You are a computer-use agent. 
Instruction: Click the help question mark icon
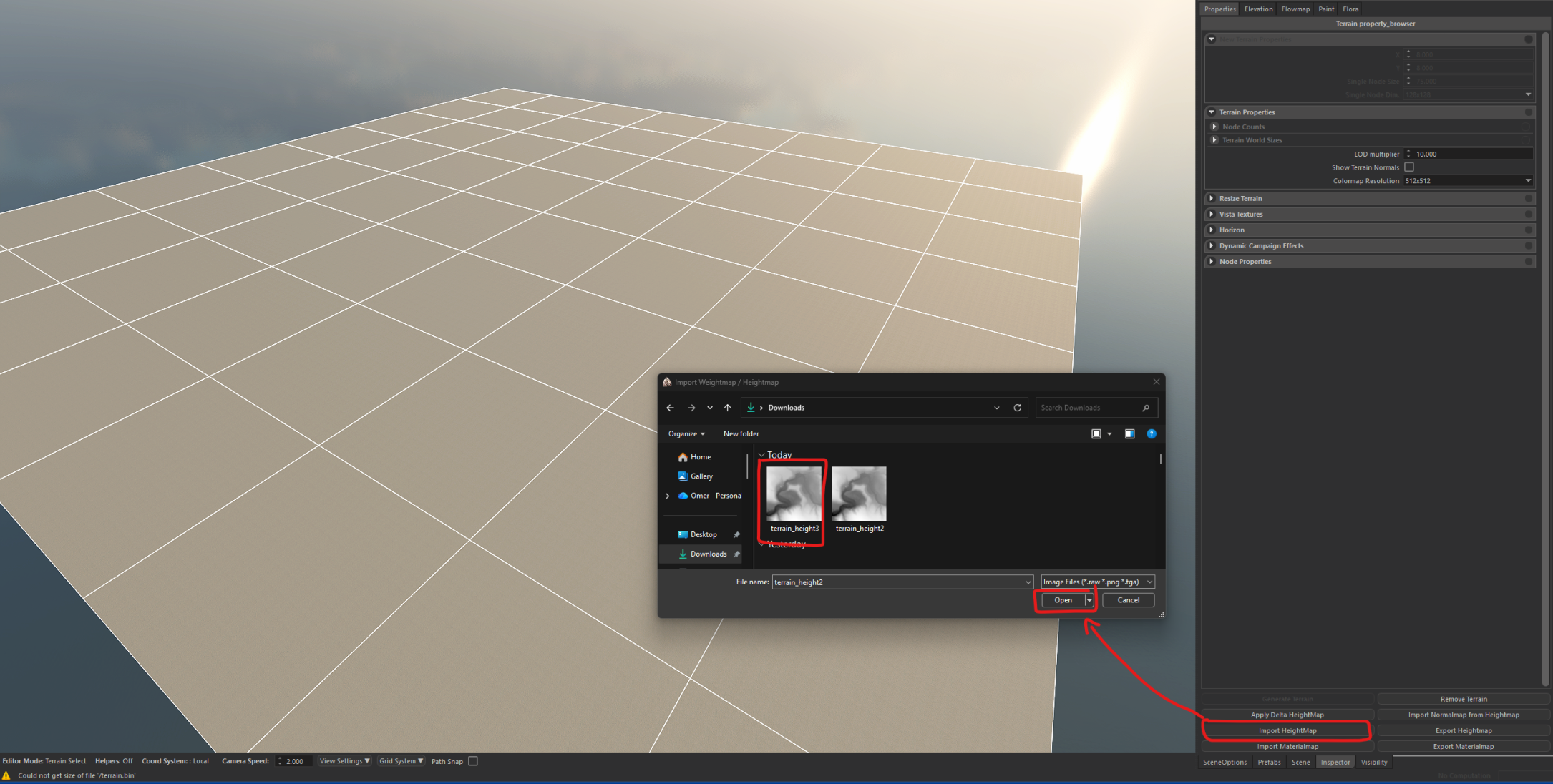click(x=1152, y=434)
